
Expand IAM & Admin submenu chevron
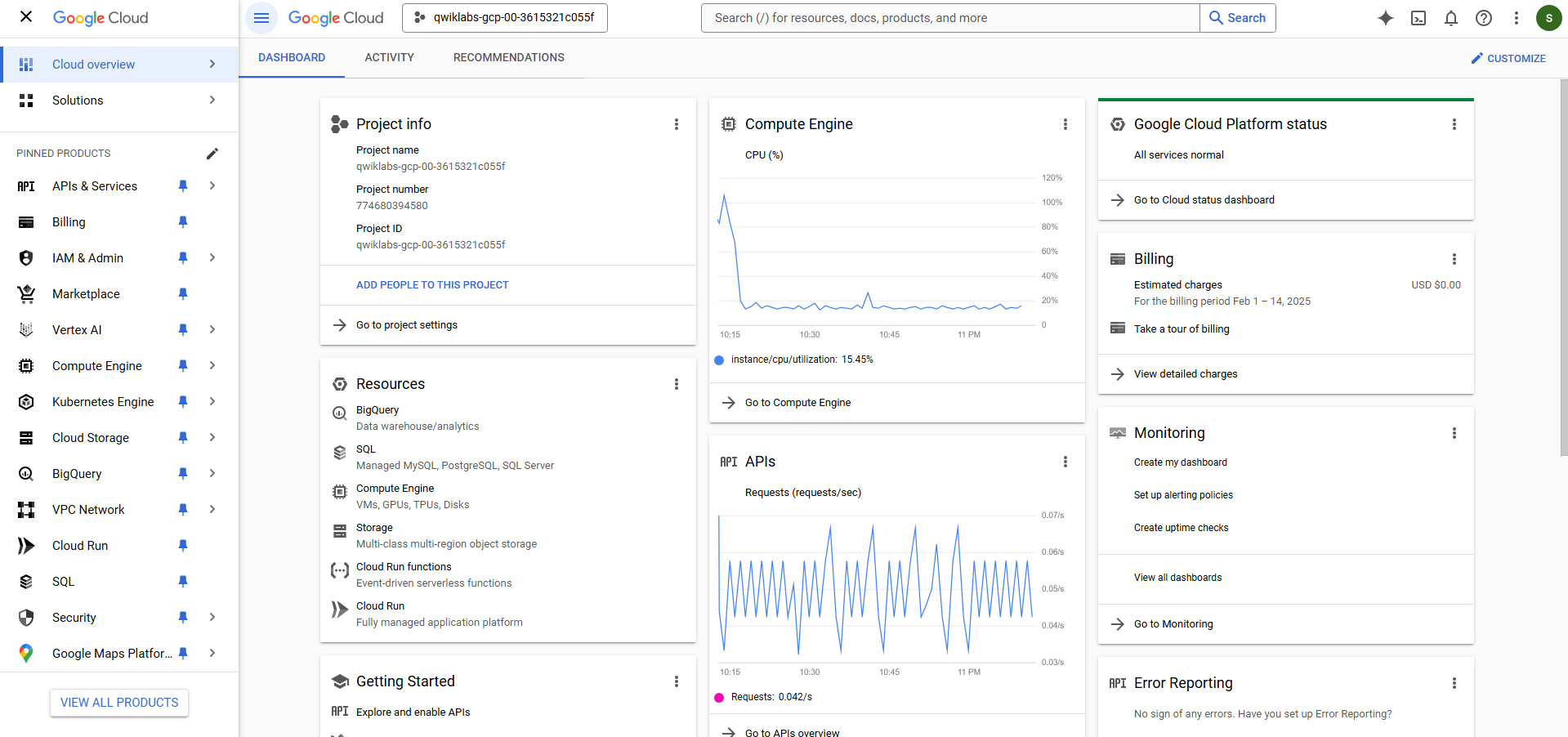(x=212, y=257)
